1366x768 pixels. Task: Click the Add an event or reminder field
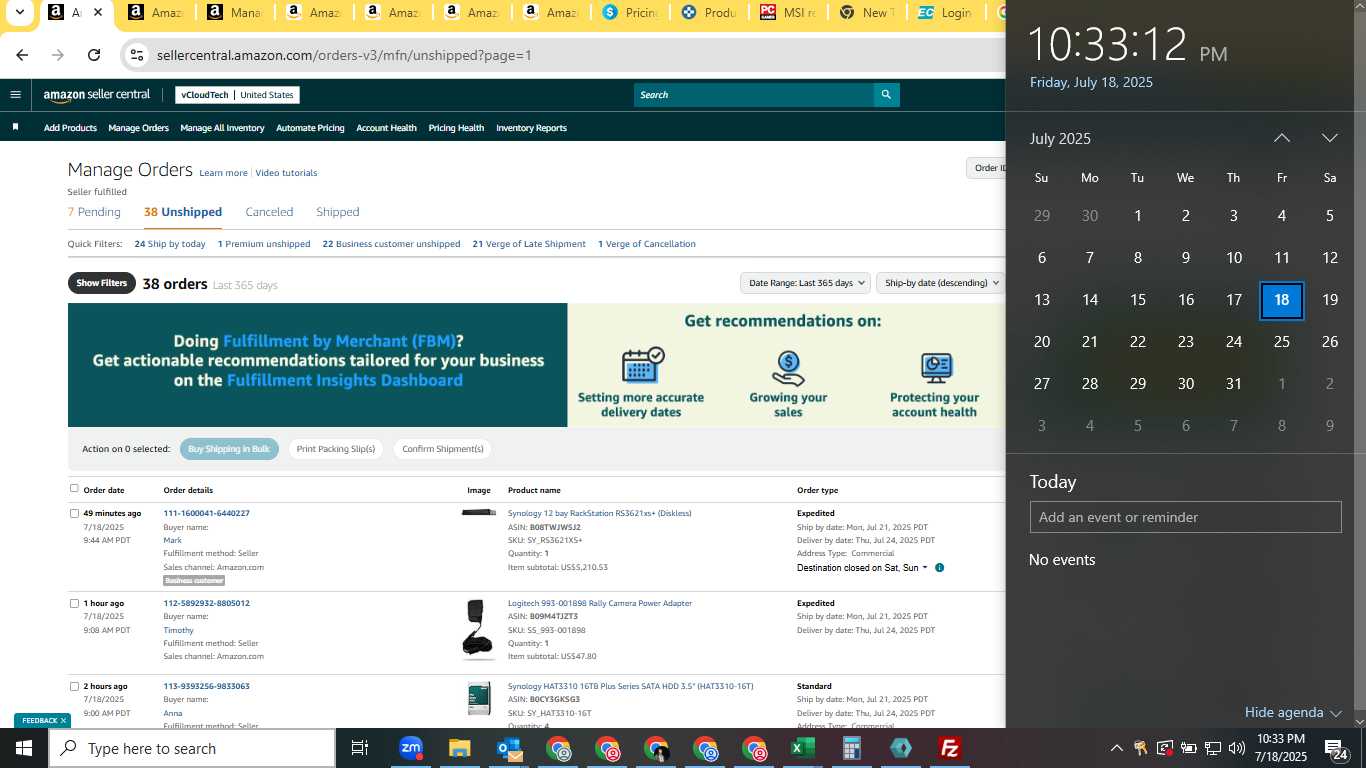[x=1185, y=517]
